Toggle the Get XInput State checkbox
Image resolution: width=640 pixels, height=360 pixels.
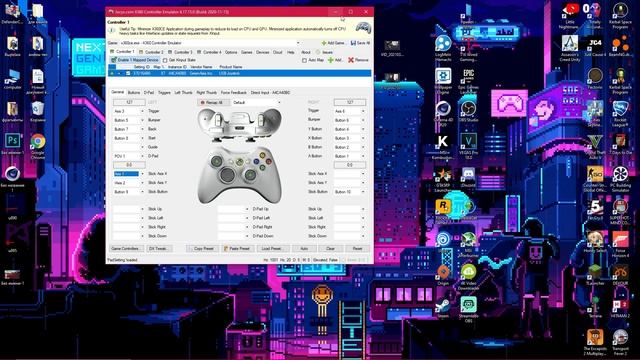tap(165, 60)
